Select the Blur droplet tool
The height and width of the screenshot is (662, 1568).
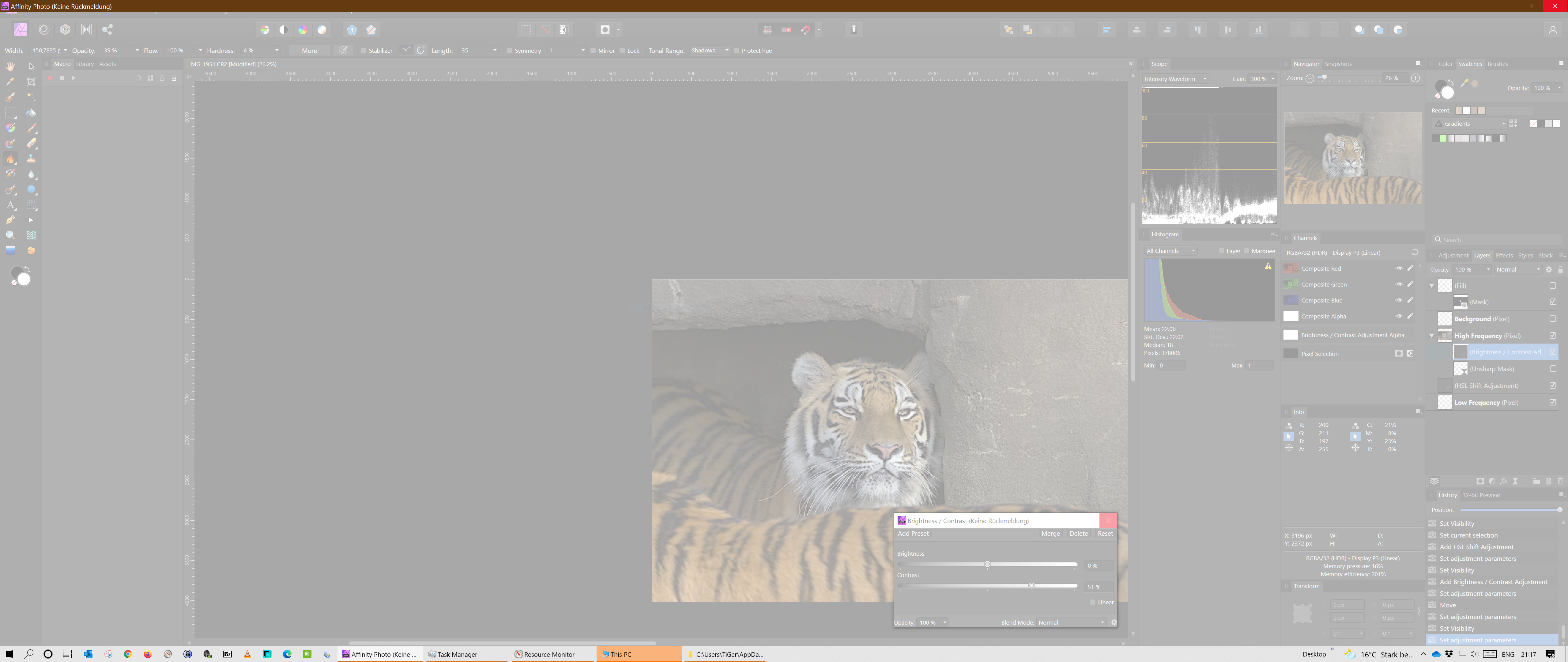(31, 174)
